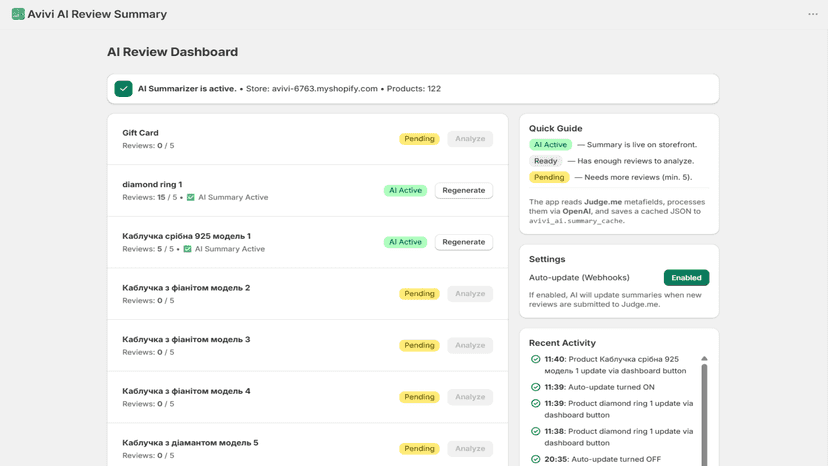Click 20:35 Auto-update turned OFF entry
Image resolution: width=828 pixels, height=466 pixels.
point(603,460)
